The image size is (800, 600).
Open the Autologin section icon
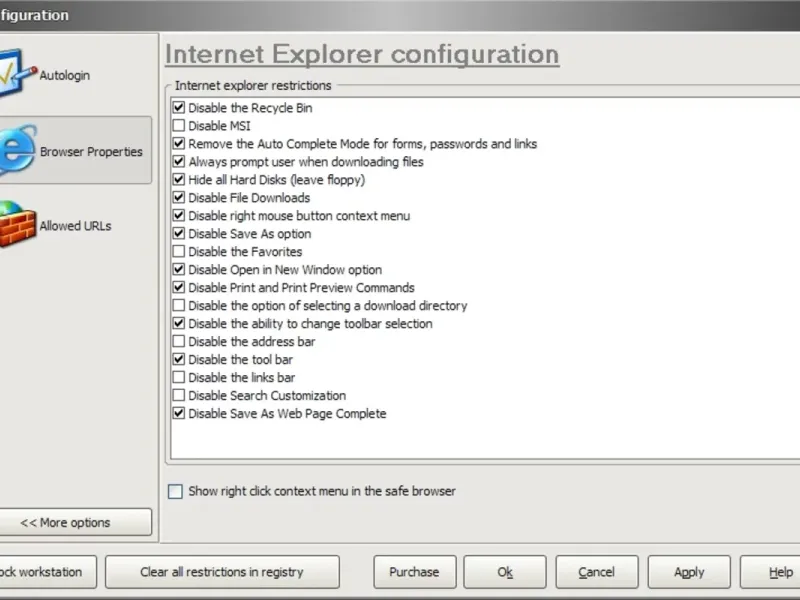point(17,74)
